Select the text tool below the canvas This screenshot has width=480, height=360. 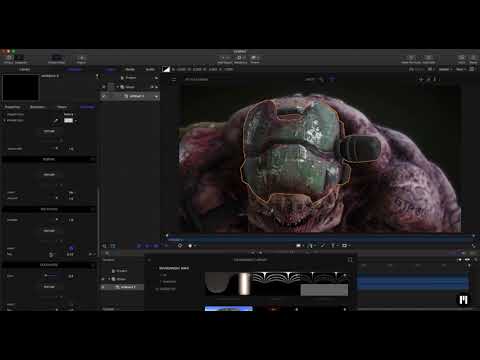tap(333, 246)
